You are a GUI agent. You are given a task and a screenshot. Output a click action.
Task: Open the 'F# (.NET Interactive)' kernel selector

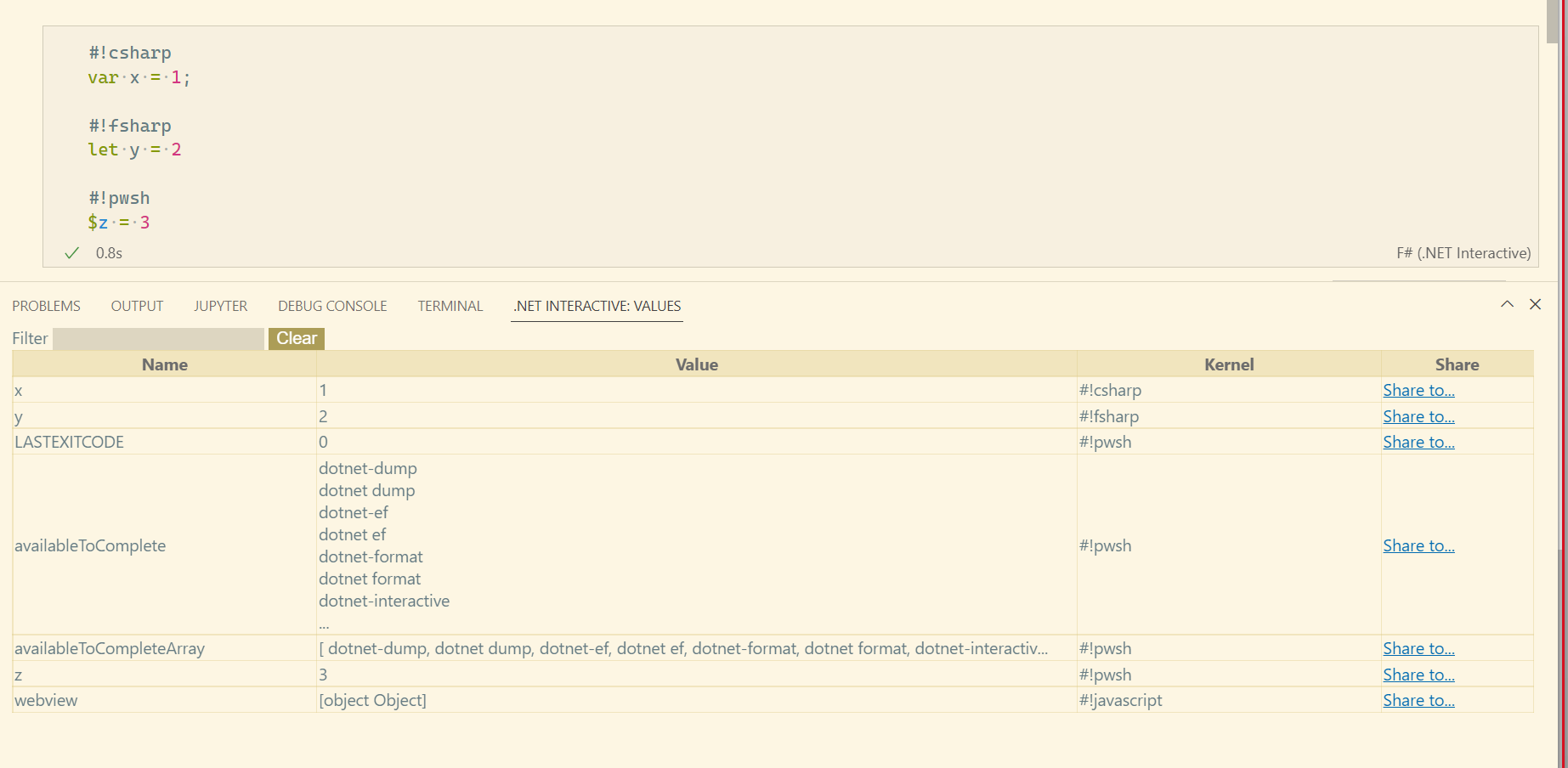1463,252
